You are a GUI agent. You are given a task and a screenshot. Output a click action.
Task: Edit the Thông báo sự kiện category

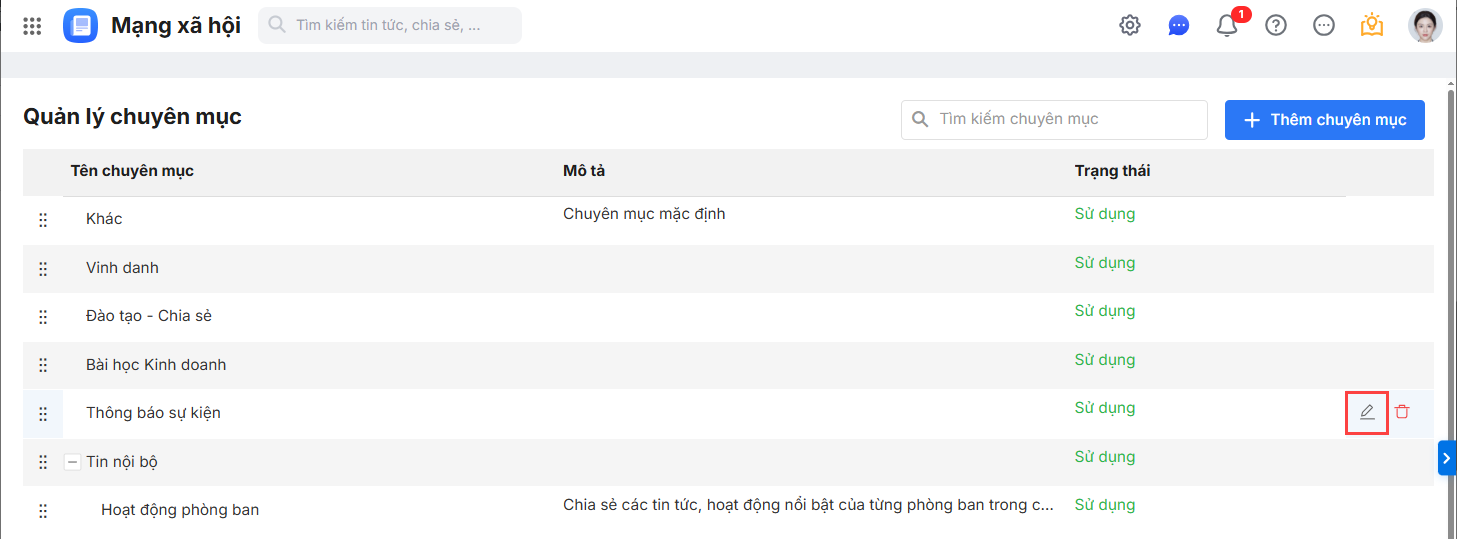point(1367,412)
